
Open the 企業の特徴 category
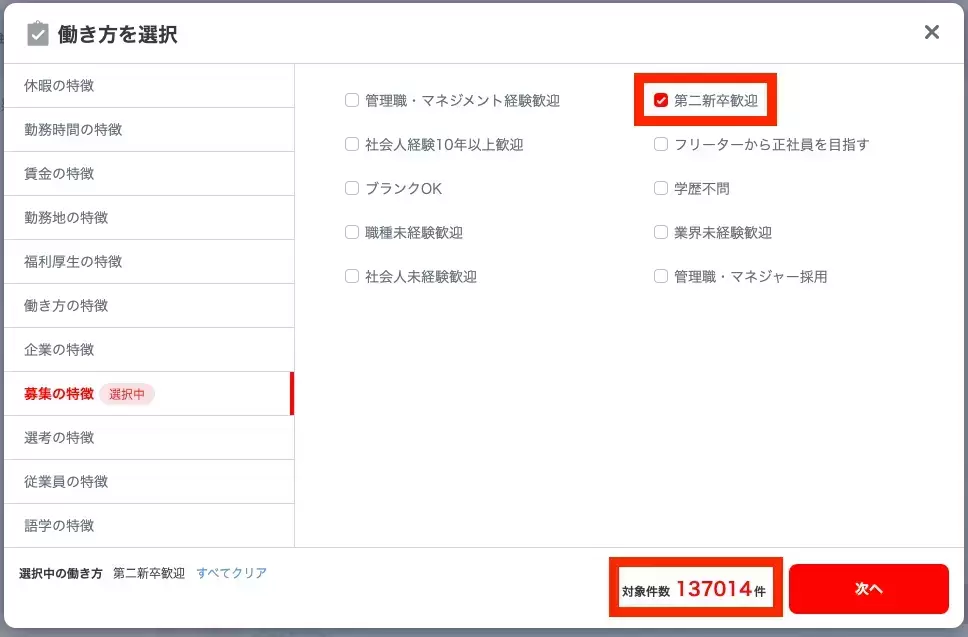(x=149, y=349)
